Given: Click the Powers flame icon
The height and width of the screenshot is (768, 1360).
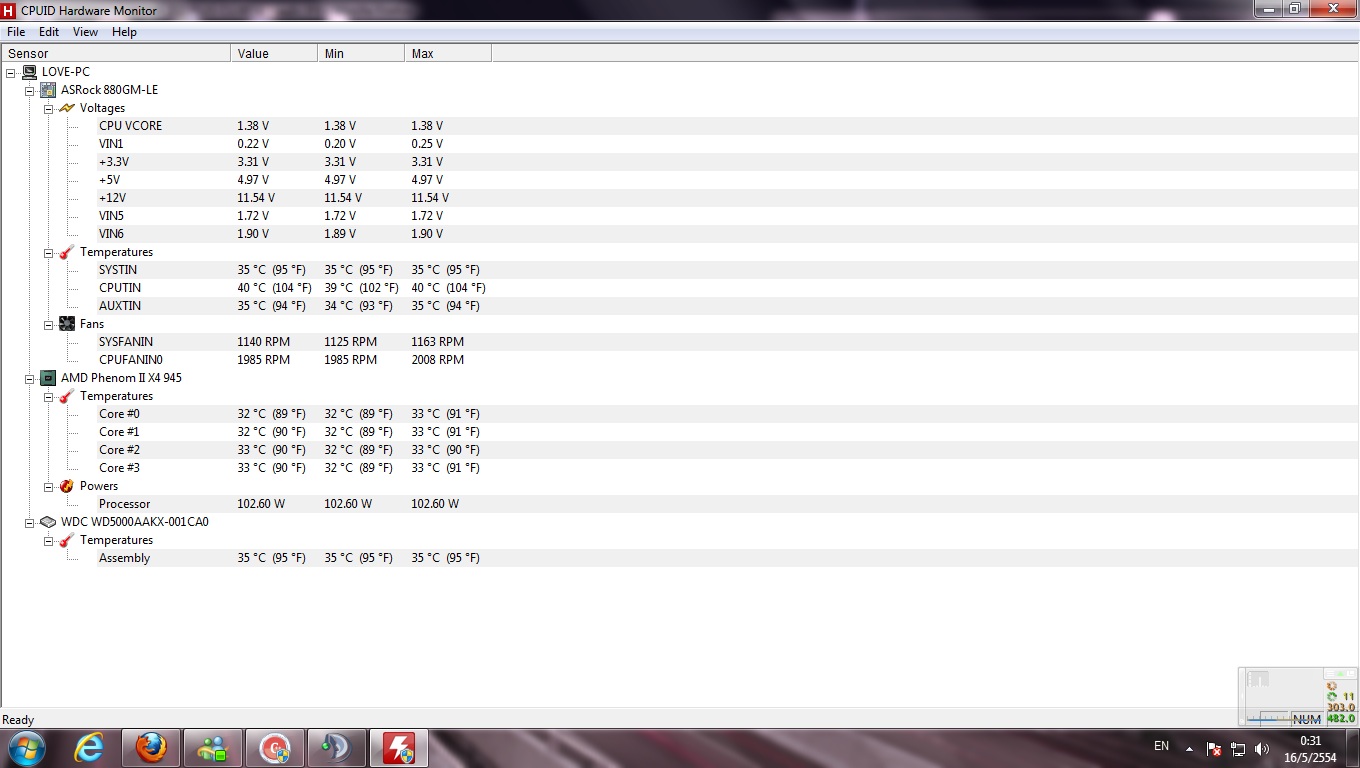Looking at the screenshot, I should click(67, 486).
